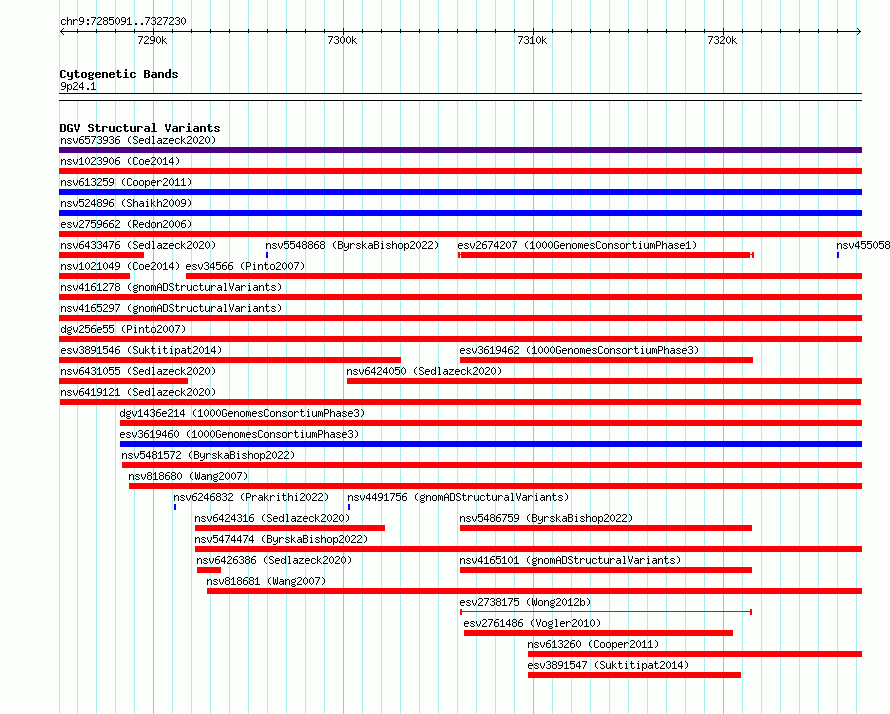
Task: Click the 9p24.1 cytogenetic band bar
Action: 460,97
